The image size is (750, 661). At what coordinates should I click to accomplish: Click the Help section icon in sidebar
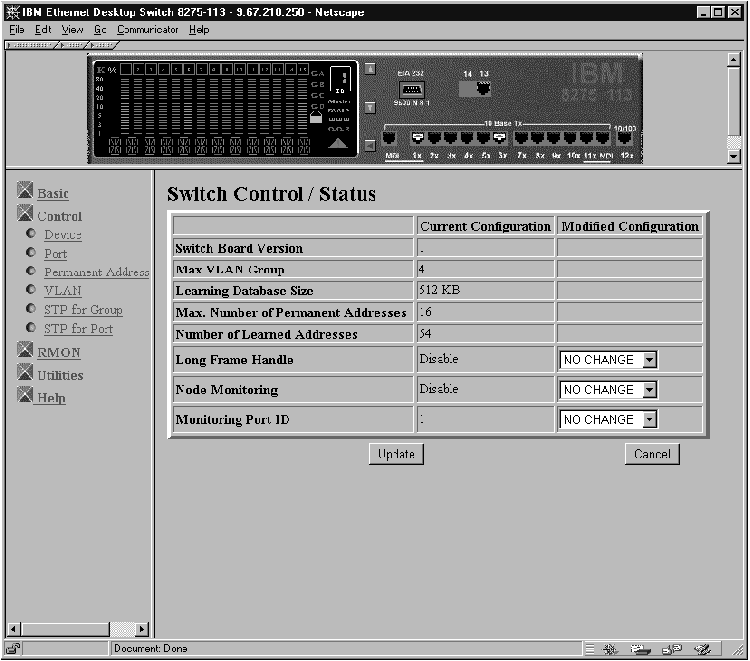(x=26, y=396)
